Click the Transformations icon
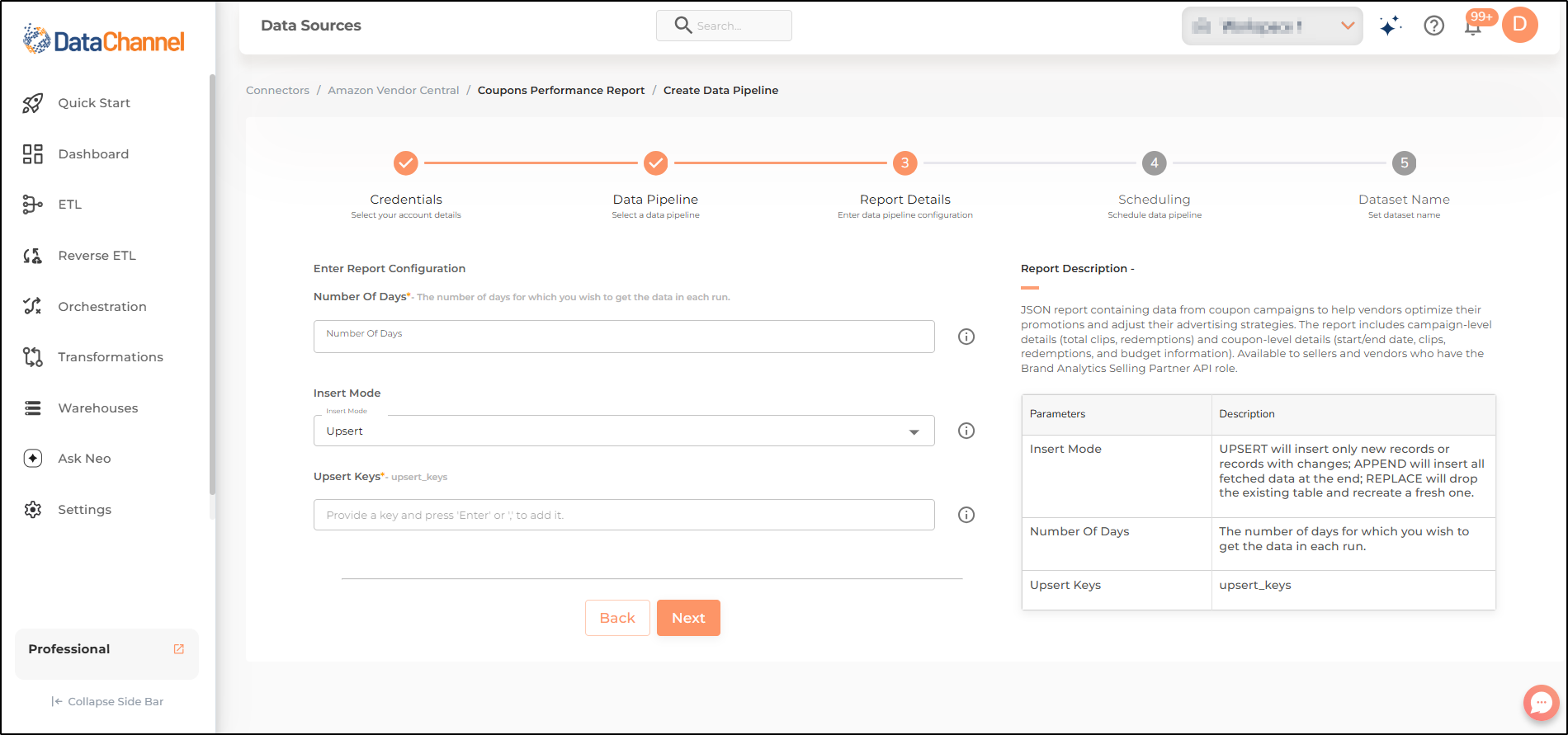Screen dimensions: 1568x735 click(x=33, y=357)
